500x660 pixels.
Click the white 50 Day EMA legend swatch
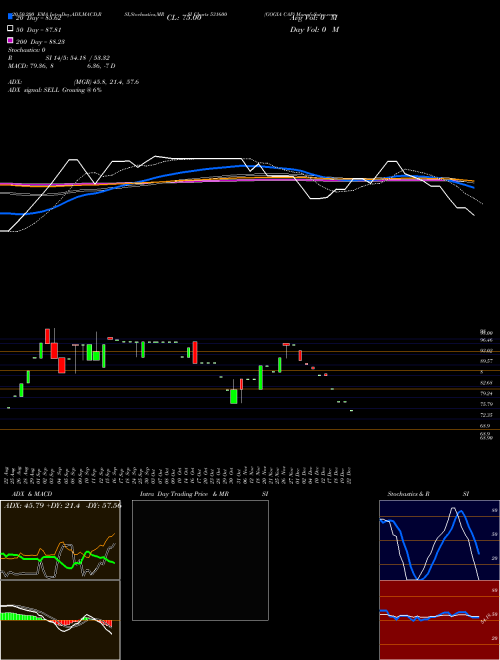point(10,29)
